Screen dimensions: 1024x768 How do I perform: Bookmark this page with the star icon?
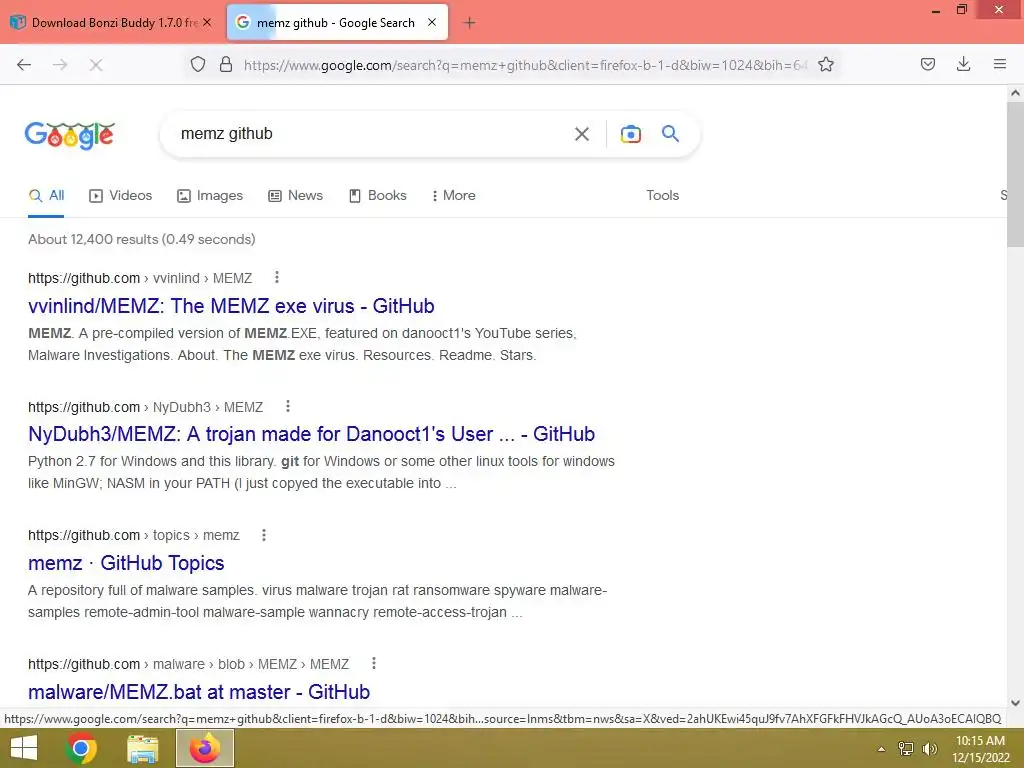[826, 64]
